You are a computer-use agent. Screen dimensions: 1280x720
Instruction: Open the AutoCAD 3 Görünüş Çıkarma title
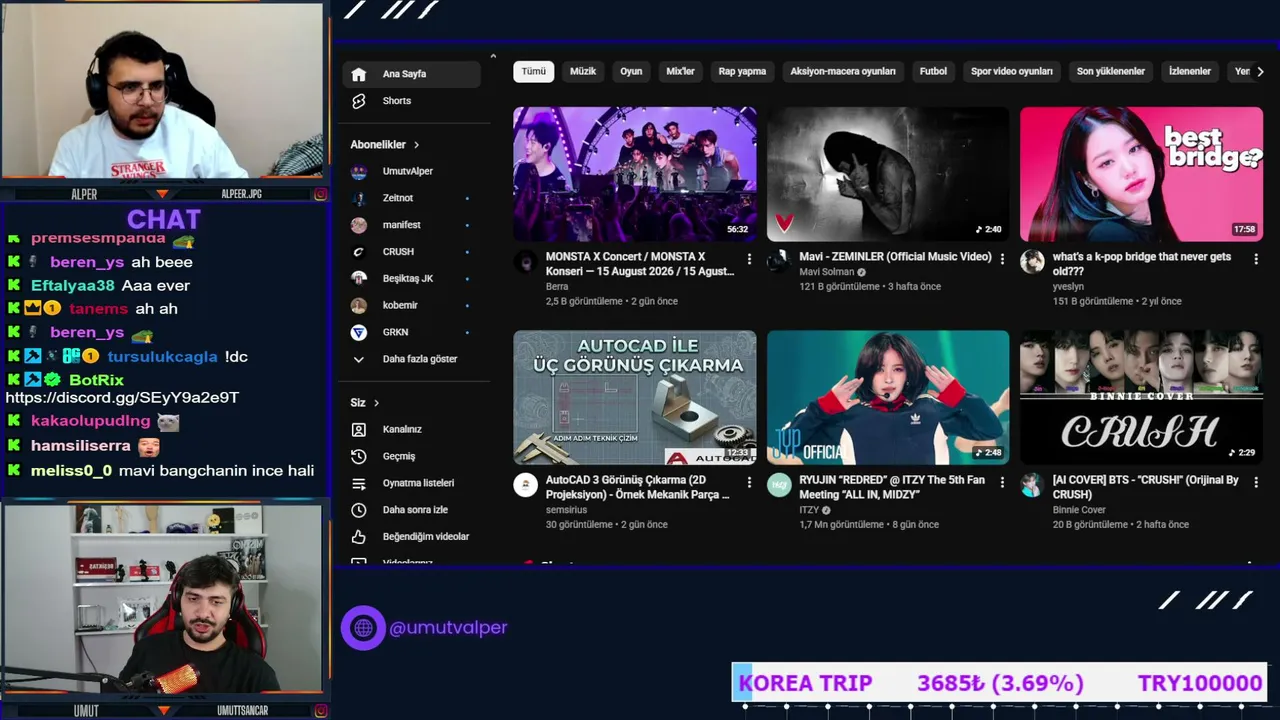[637, 487]
